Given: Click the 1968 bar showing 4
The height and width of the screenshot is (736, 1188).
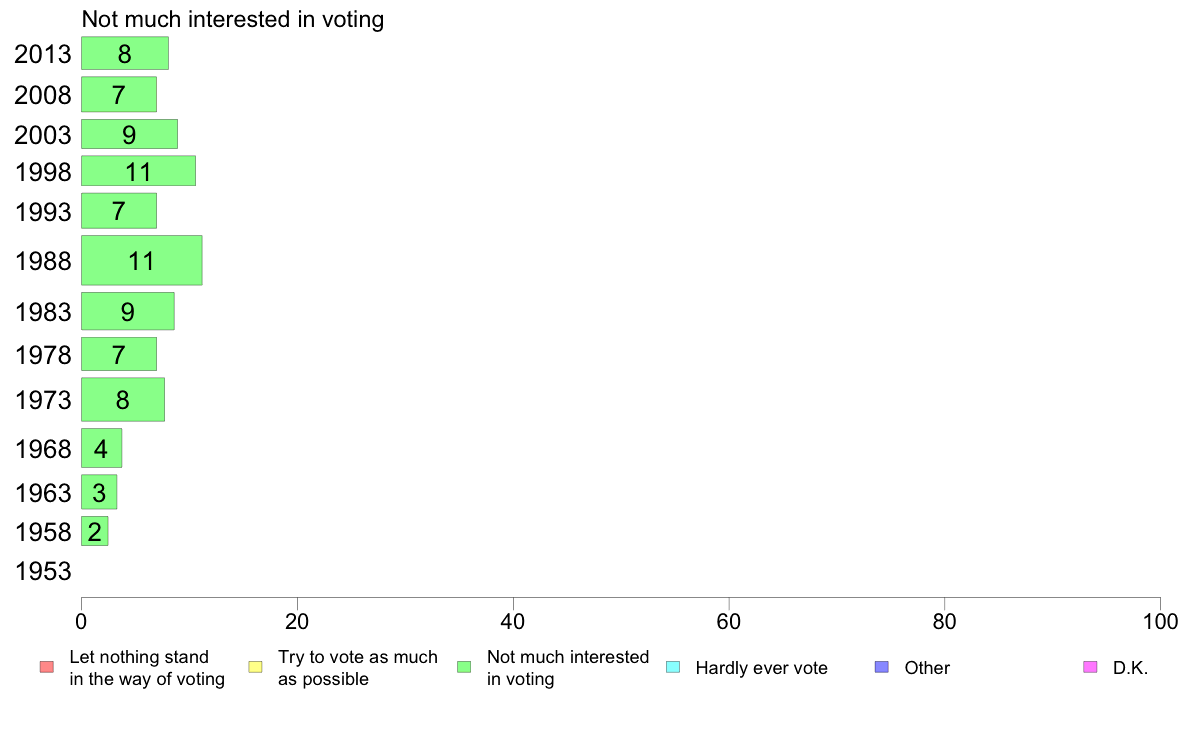Looking at the screenshot, I should 102,449.
